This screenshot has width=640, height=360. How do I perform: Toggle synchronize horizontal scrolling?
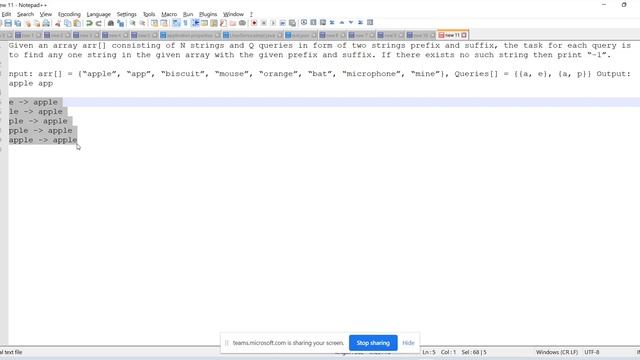(164, 23)
